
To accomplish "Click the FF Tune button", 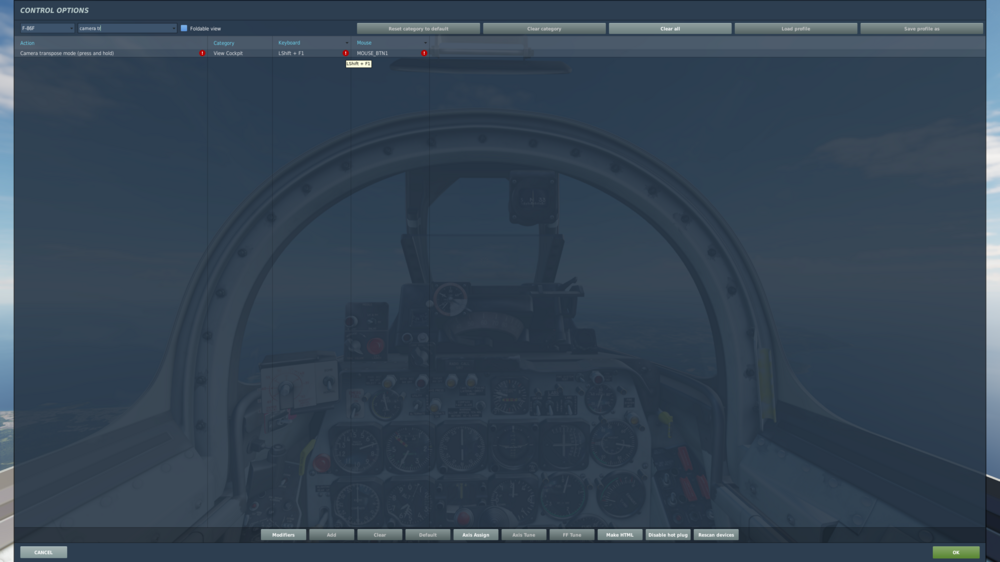I will click(572, 535).
